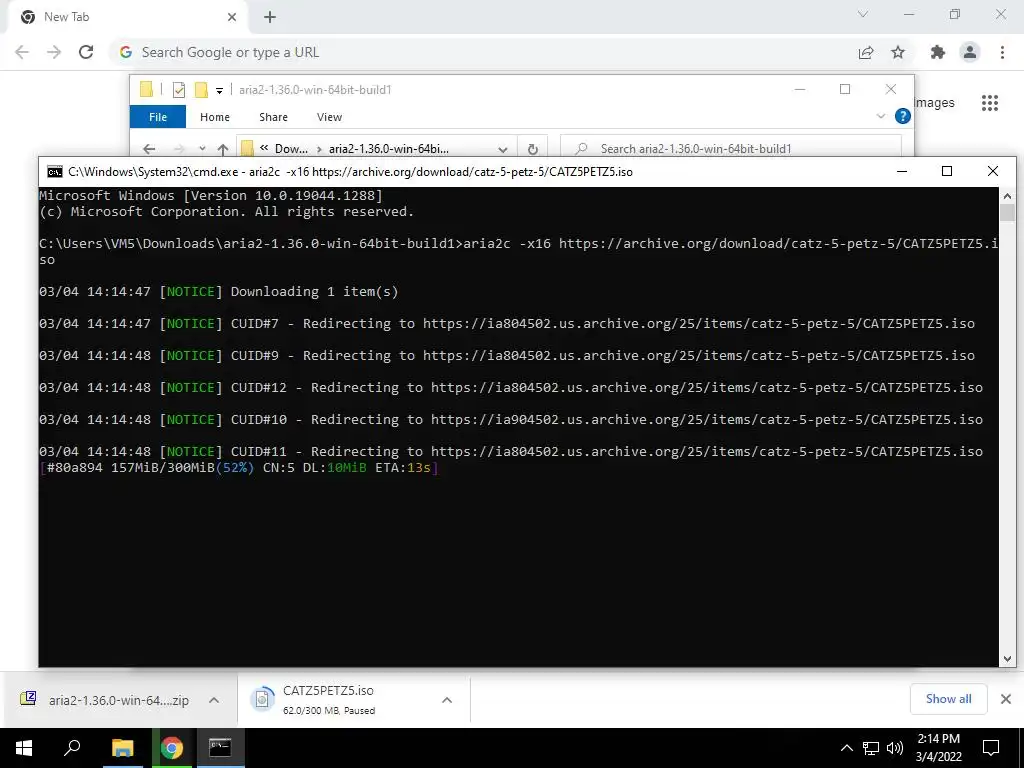Screen dimensions: 1024x768
Task: Open the share page icon in Chrome
Action: (866, 52)
